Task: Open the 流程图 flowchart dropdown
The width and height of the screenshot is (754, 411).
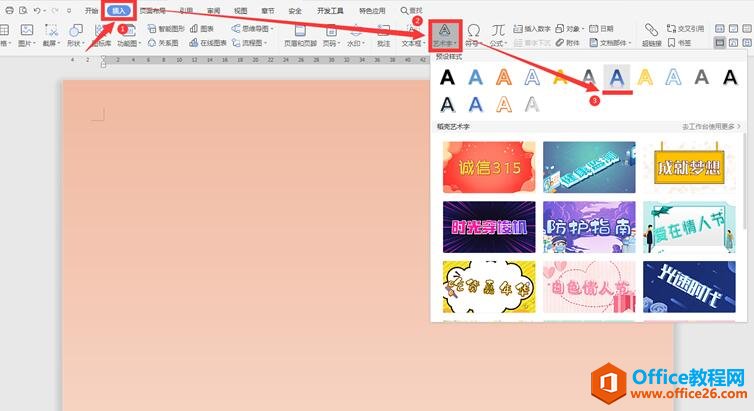Action: coord(249,43)
